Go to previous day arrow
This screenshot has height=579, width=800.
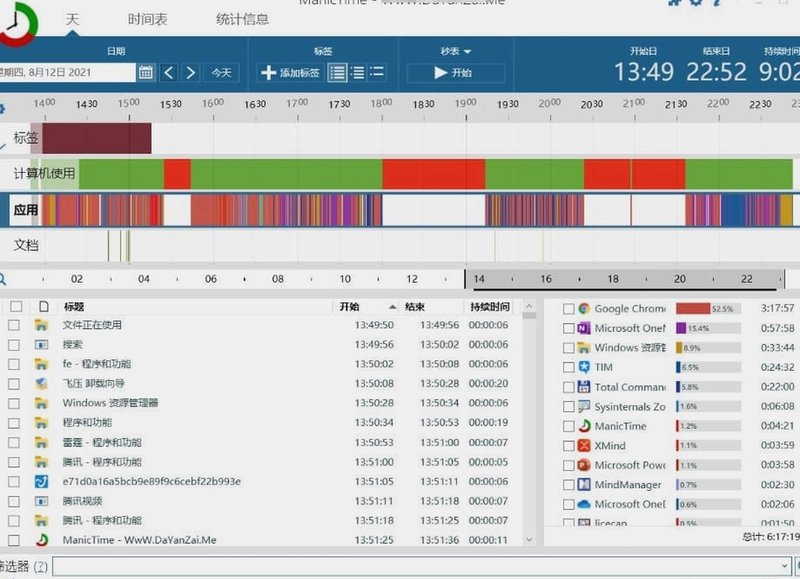click(169, 72)
